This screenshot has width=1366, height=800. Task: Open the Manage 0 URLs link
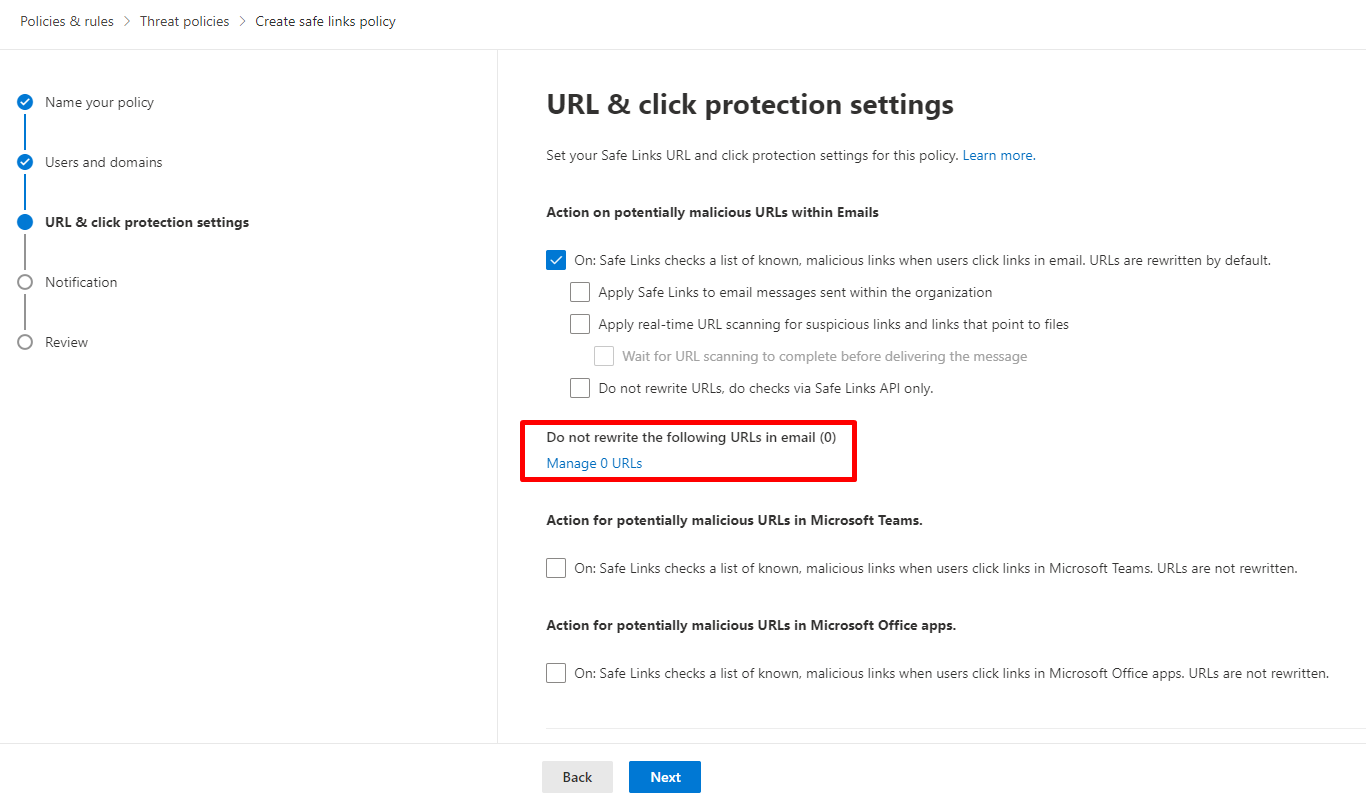click(594, 463)
